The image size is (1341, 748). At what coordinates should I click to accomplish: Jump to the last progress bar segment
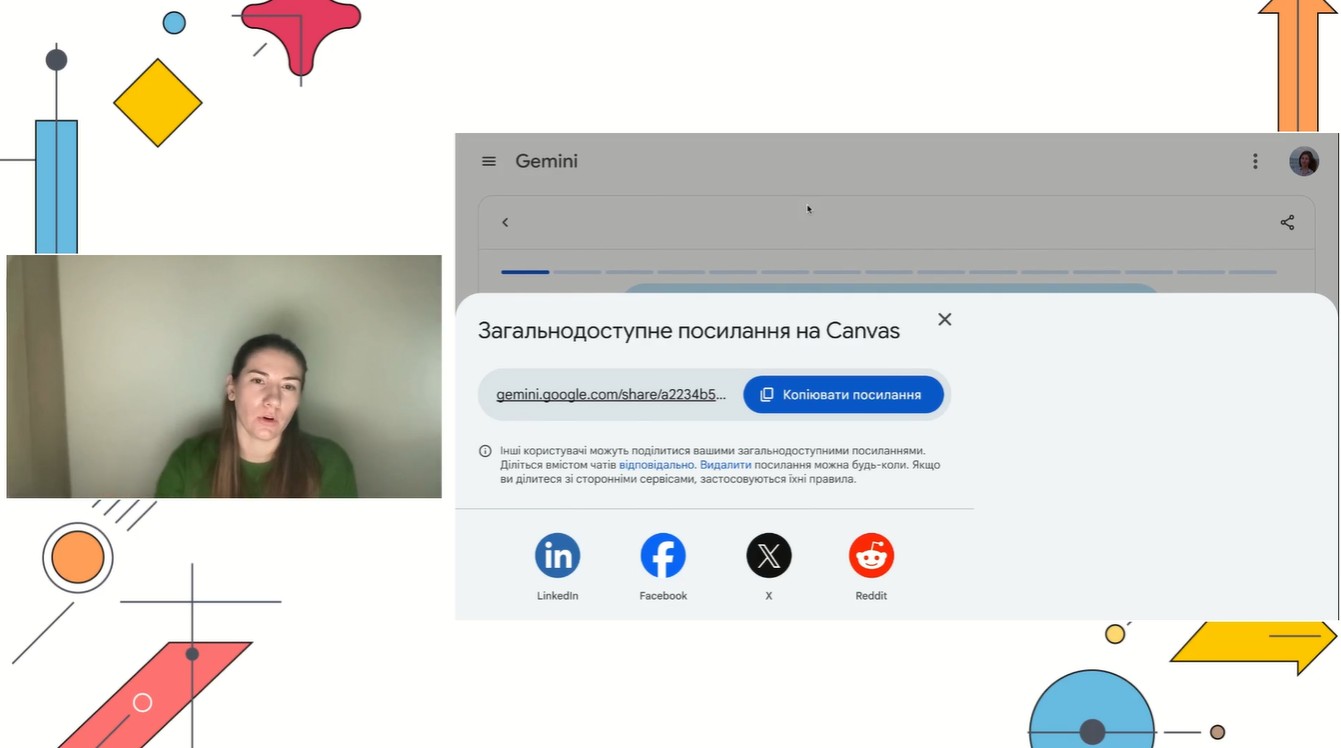pyautogui.click(x=1252, y=272)
